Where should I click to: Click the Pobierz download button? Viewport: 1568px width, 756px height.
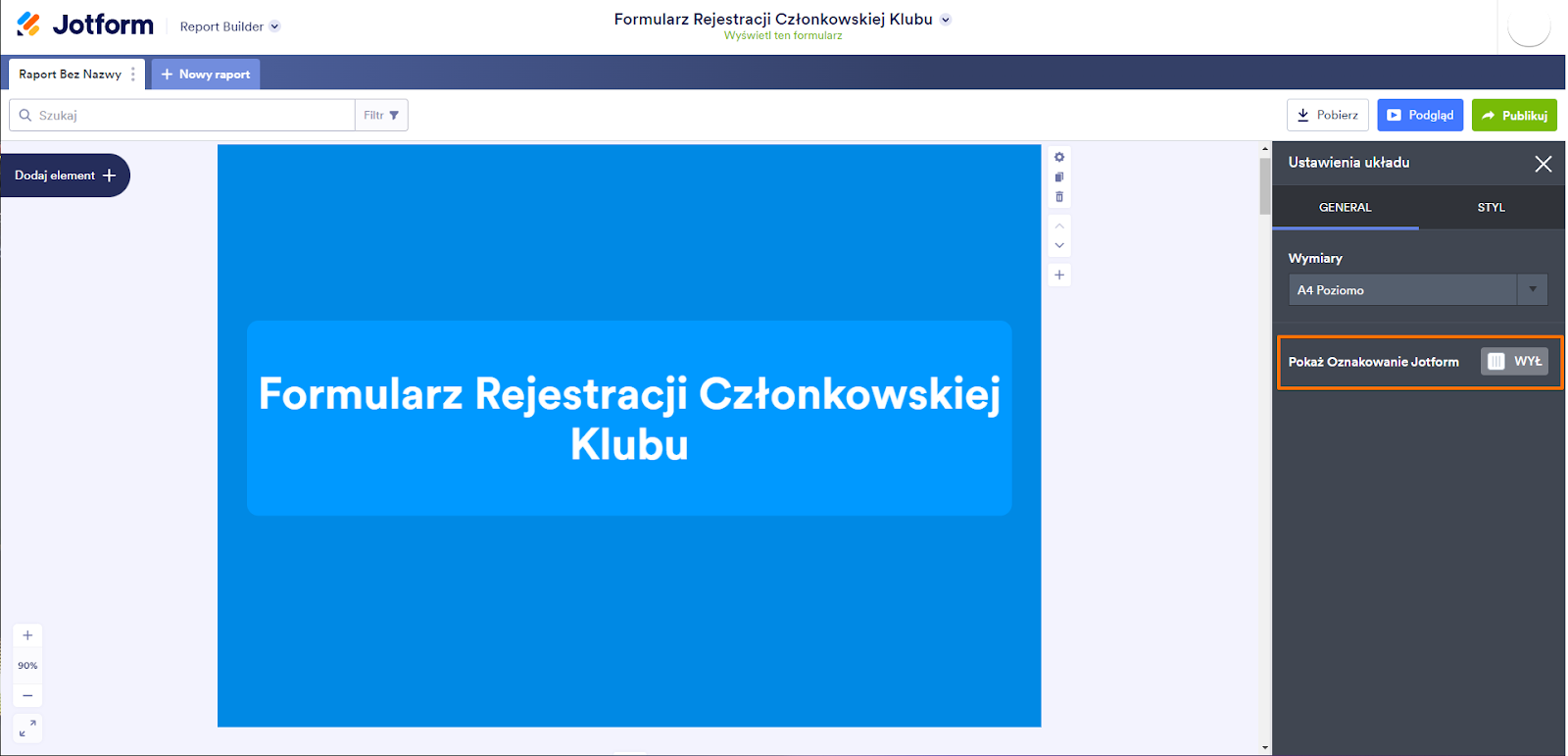(x=1327, y=115)
